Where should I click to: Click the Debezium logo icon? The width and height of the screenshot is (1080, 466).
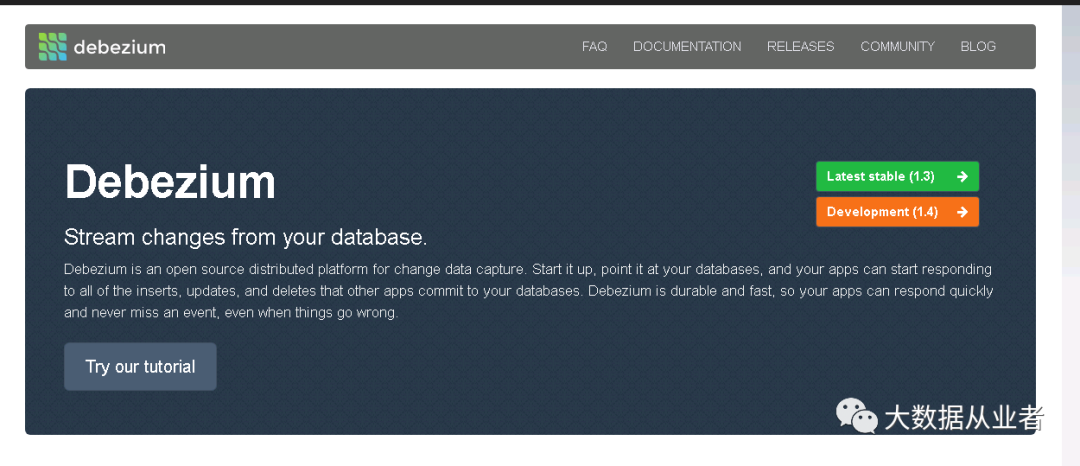[x=53, y=47]
